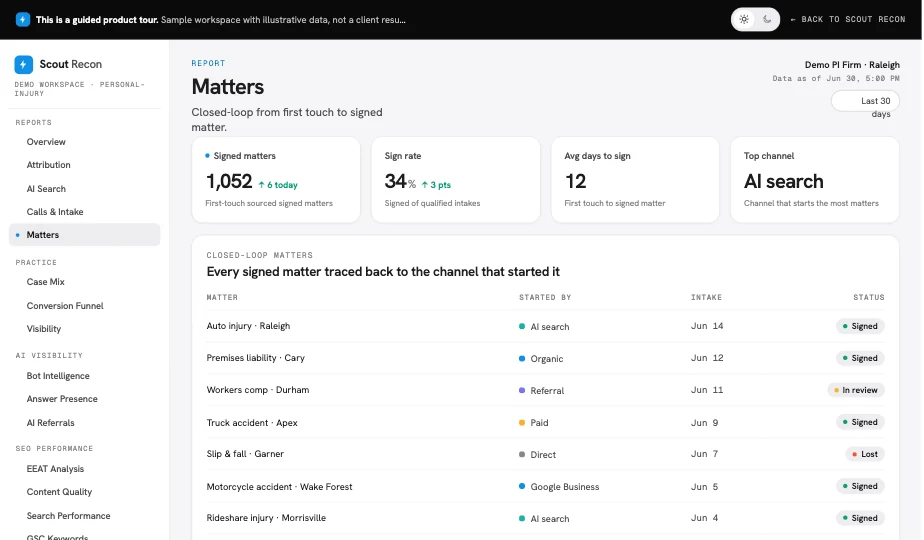Click the Lost status badge
The height and width of the screenshot is (540, 924).
865,454
